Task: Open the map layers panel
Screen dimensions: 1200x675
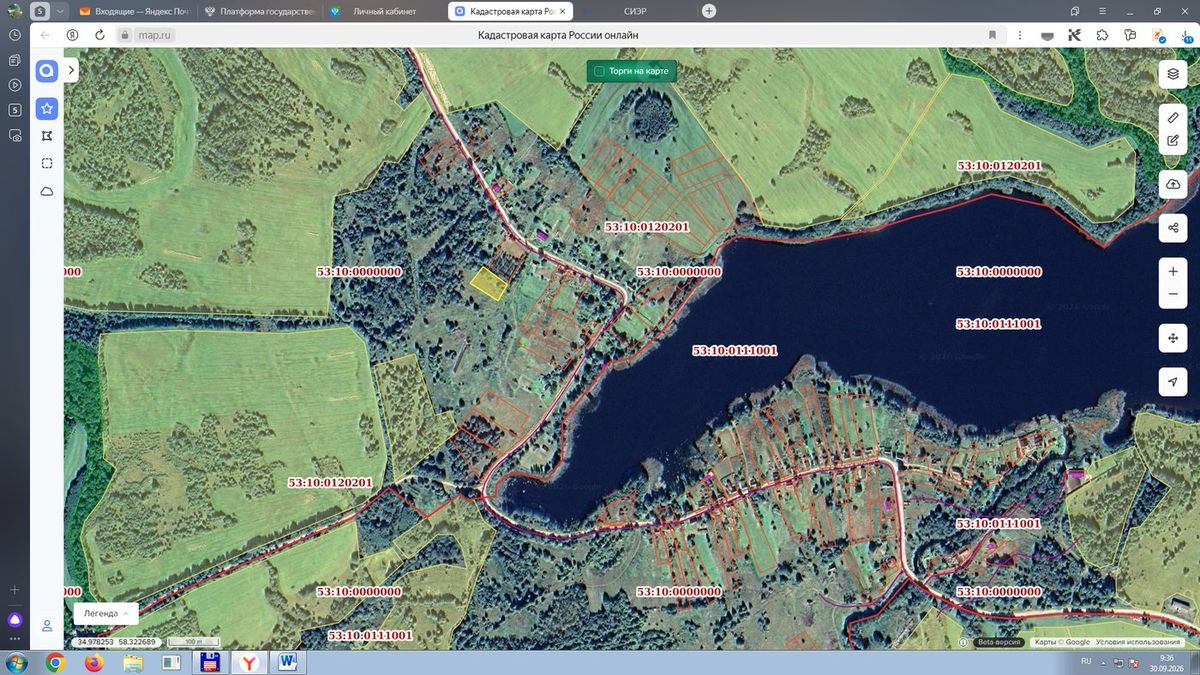Action: point(1173,73)
